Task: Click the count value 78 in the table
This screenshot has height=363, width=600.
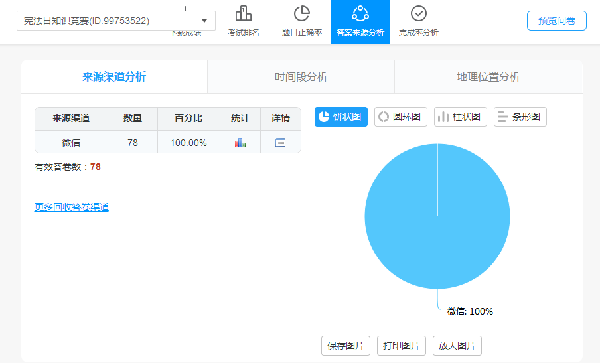Action: tap(132, 143)
